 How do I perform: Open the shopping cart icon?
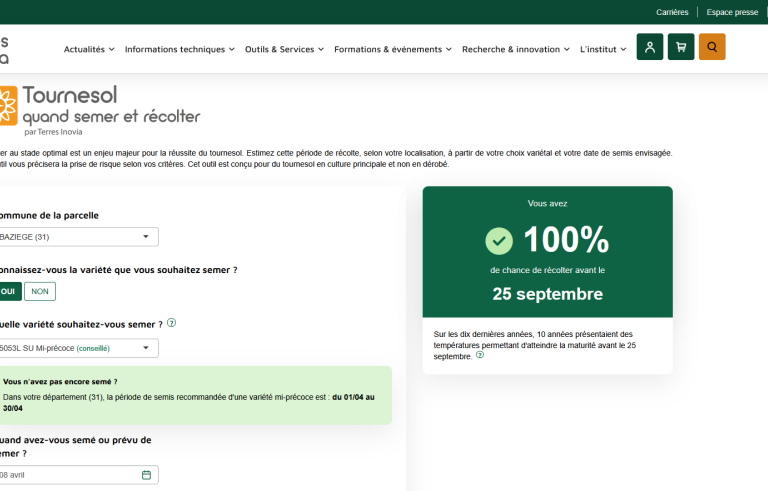click(681, 47)
